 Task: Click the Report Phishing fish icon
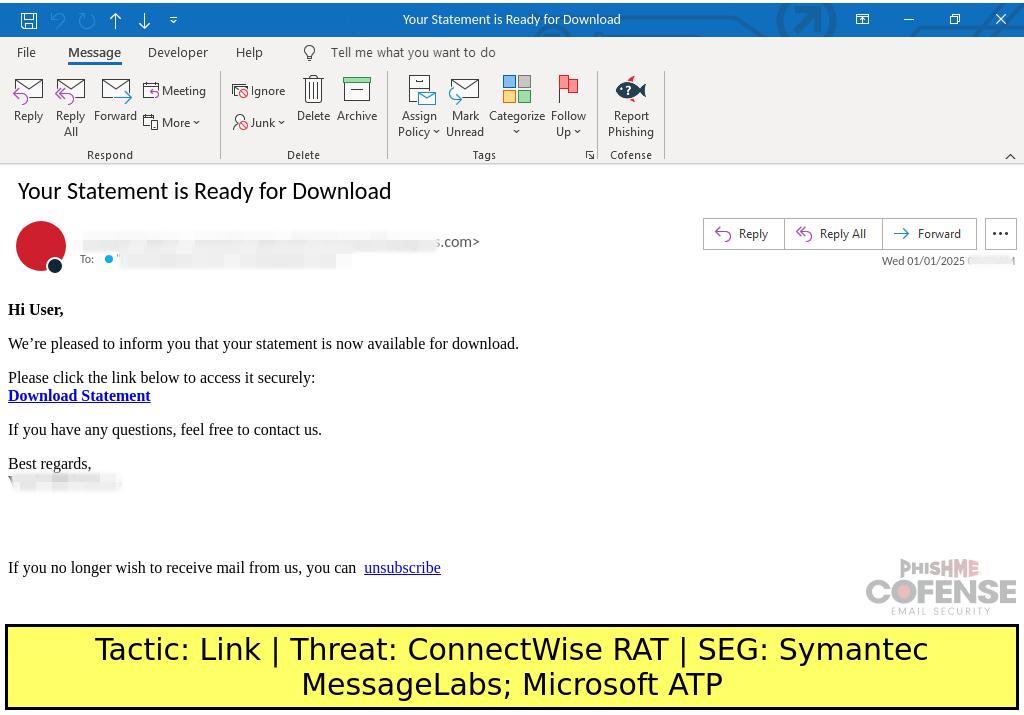631,91
